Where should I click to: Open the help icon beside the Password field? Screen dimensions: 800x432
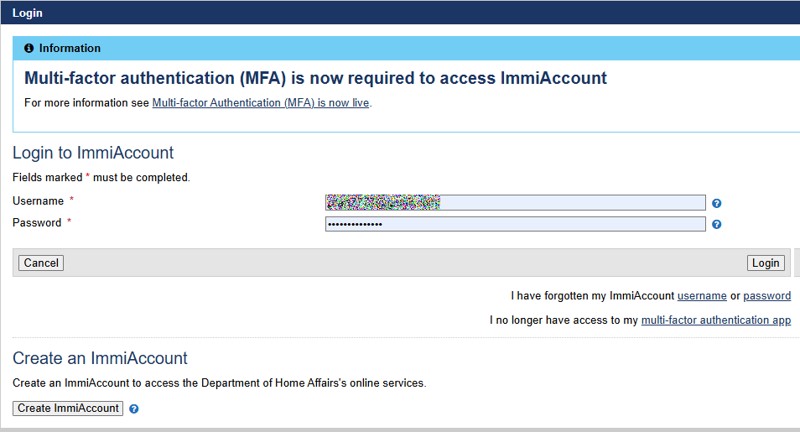(716, 224)
